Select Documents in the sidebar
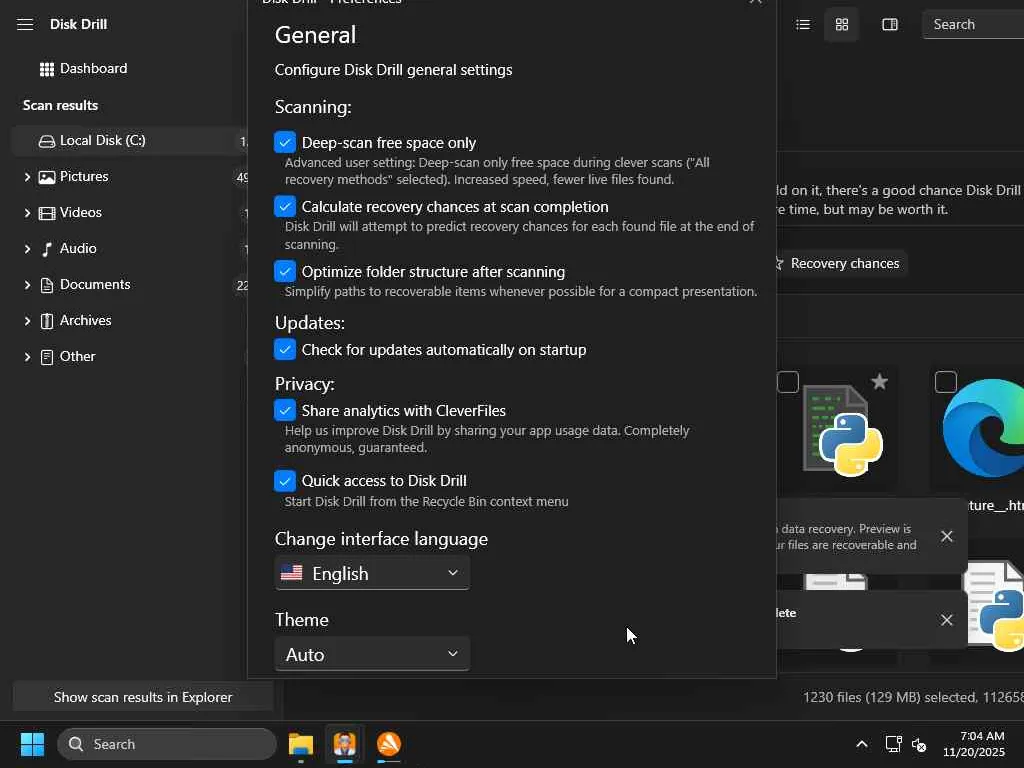Screen dimensions: 1024x768 (95, 284)
